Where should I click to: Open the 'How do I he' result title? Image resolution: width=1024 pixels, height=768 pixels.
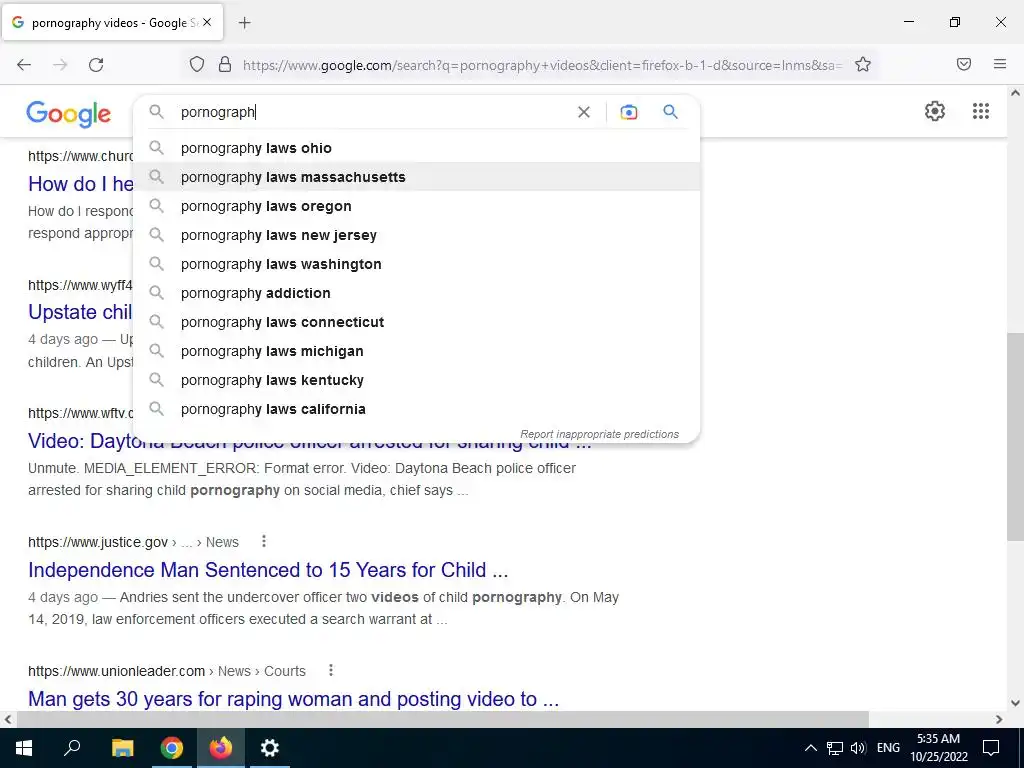pyautogui.click(x=80, y=184)
